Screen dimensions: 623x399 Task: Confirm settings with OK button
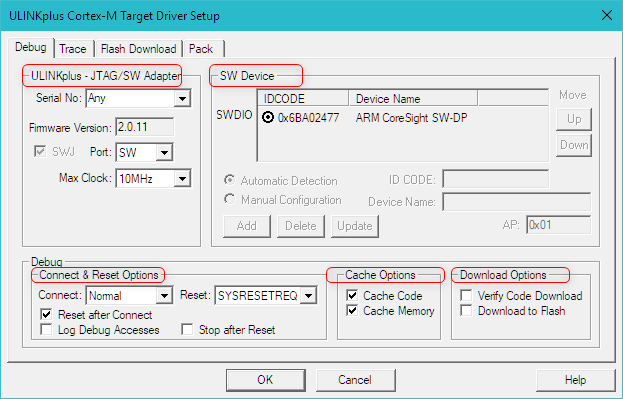(266, 380)
